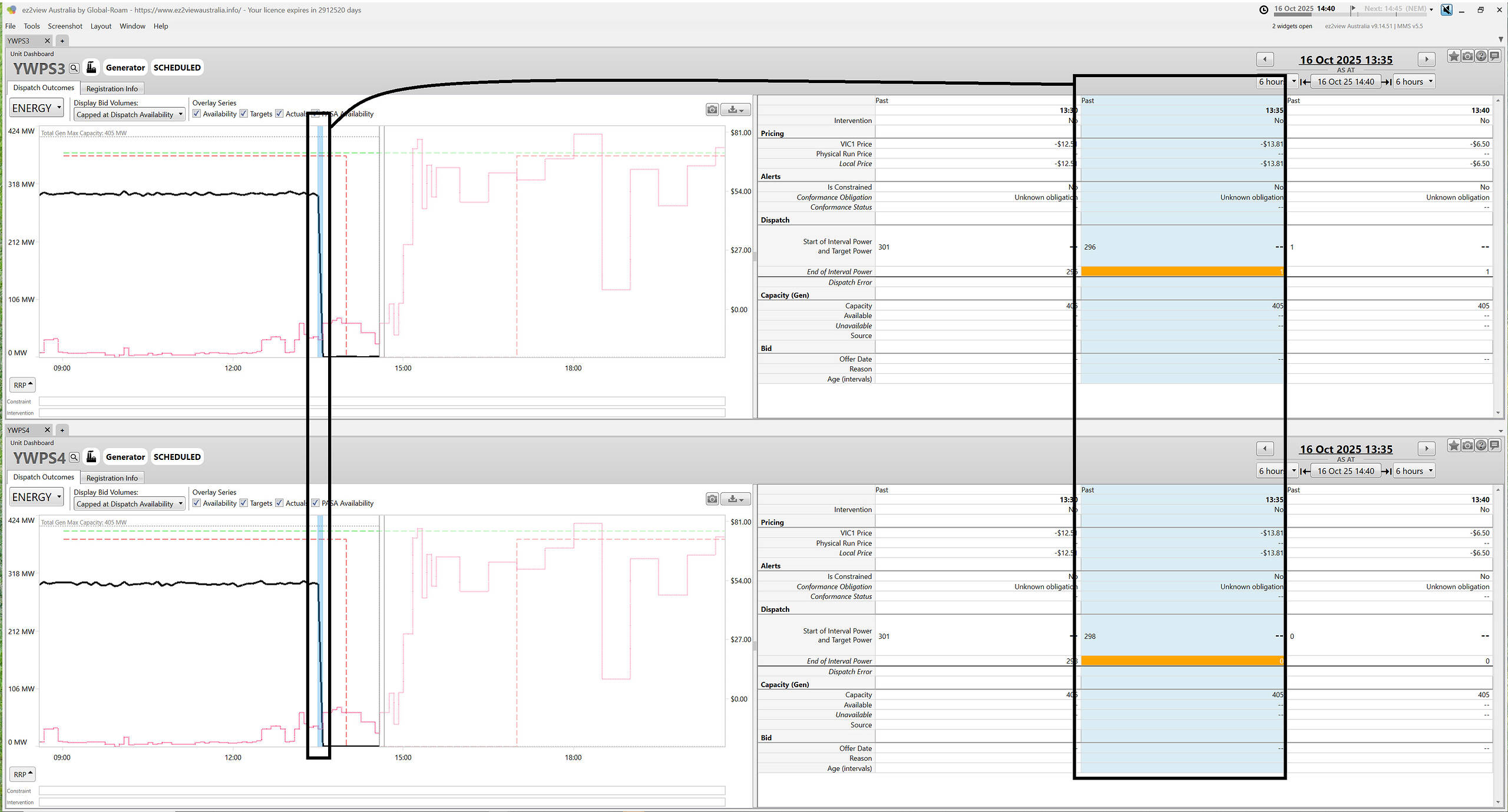Click the camera snapshot icon in YWPS3 header
Image resolution: width=1508 pixels, height=812 pixels.
[1467, 57]
